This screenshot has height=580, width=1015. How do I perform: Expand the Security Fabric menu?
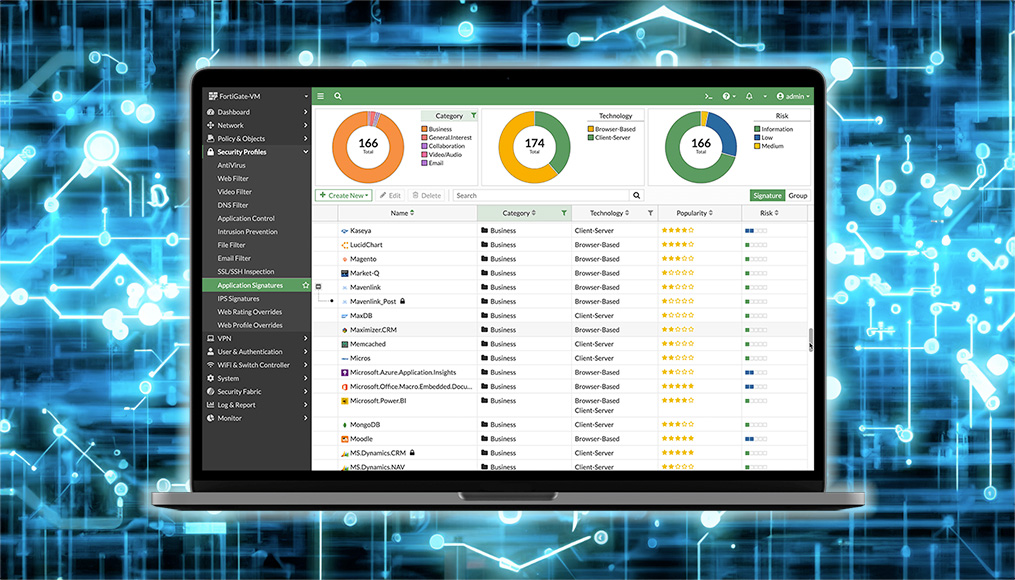tap(257, 392)
